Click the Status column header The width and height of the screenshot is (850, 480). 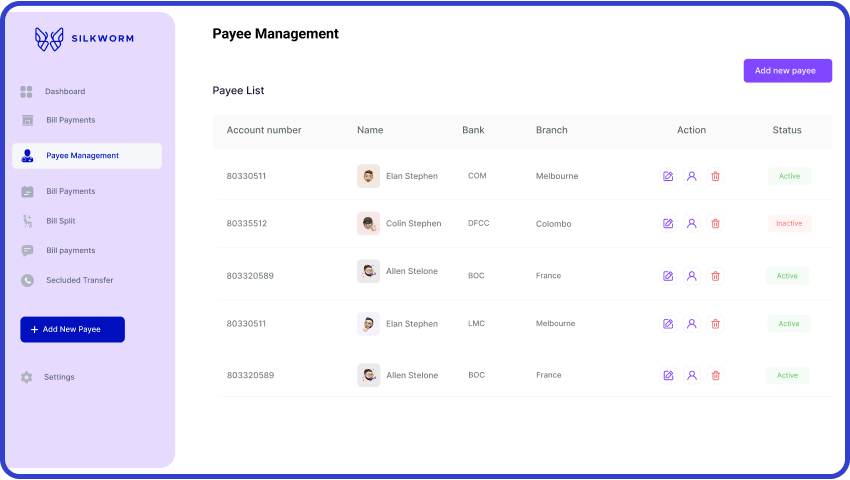[x=787, y=130]
